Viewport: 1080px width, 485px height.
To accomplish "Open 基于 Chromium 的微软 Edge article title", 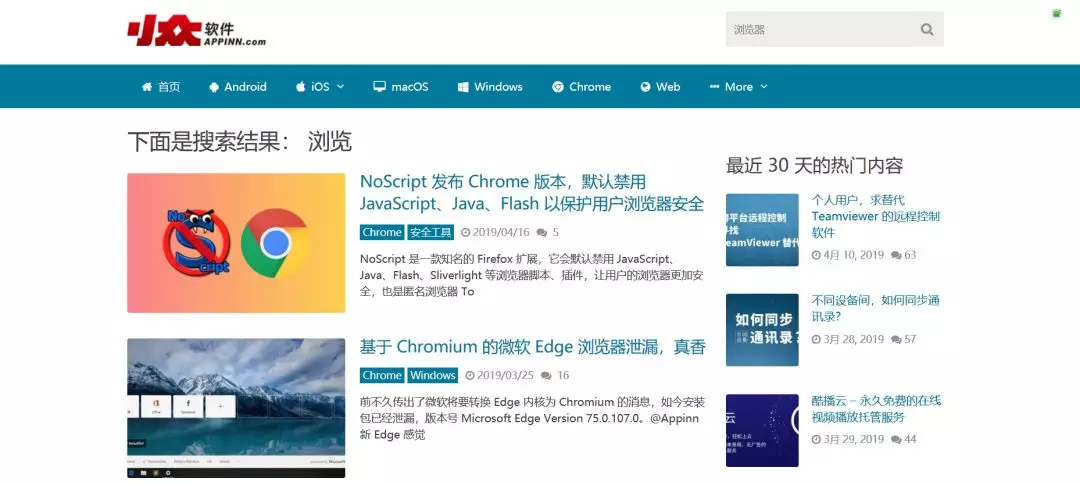I will 532,347.
